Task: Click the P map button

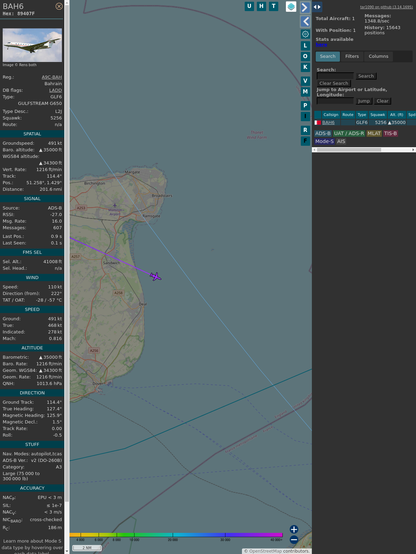Action: [305, 105]
